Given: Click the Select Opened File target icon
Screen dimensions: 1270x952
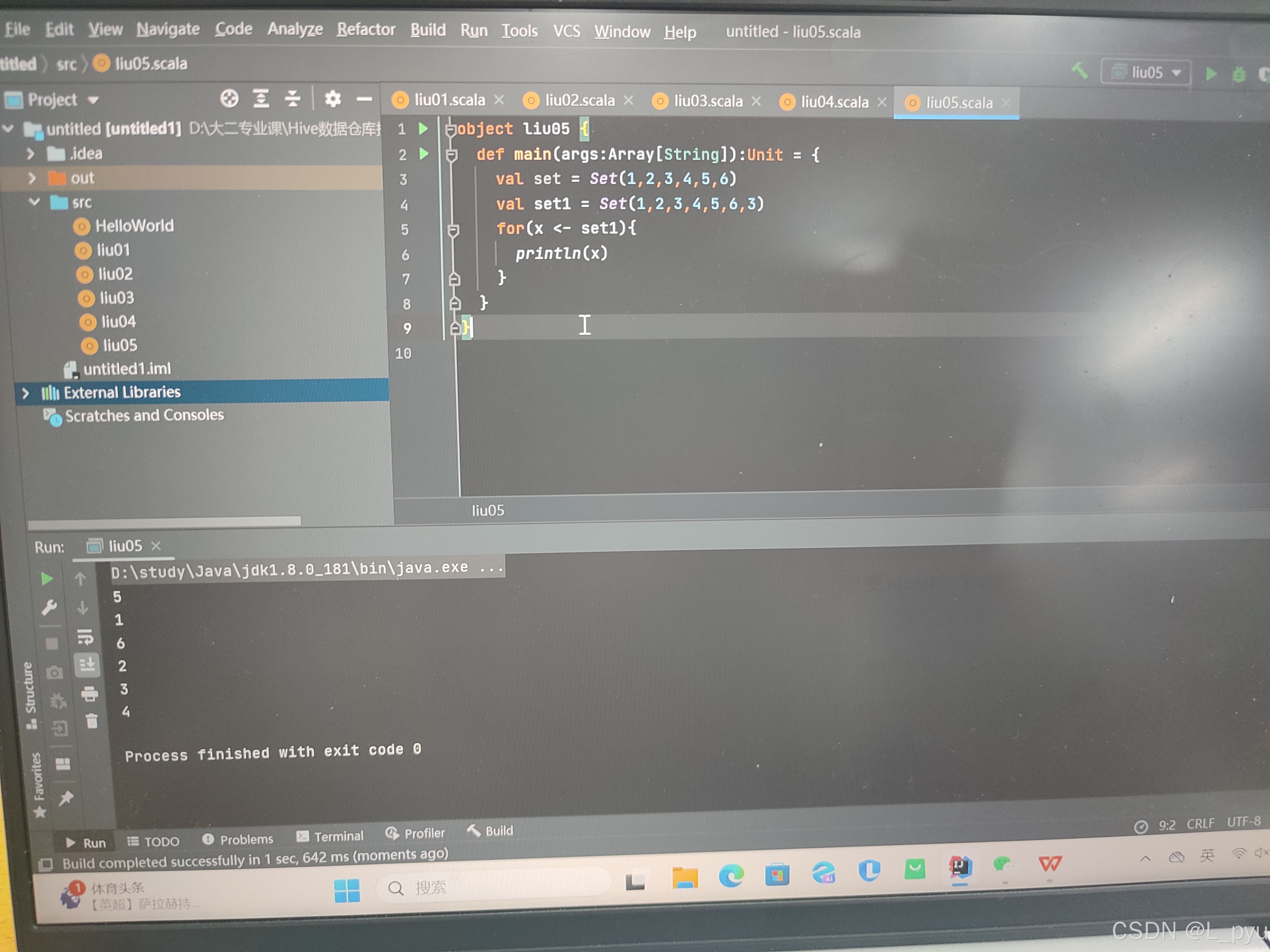Looking at the screenshot, I should [229, 99].
